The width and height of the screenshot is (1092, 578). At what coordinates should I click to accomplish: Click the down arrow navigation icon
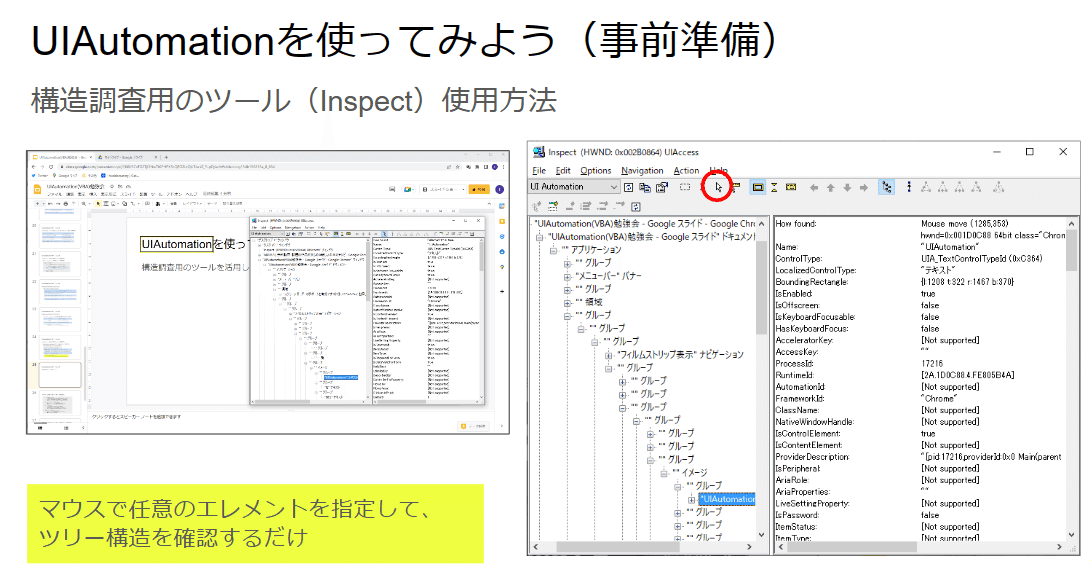pos(847,187)
